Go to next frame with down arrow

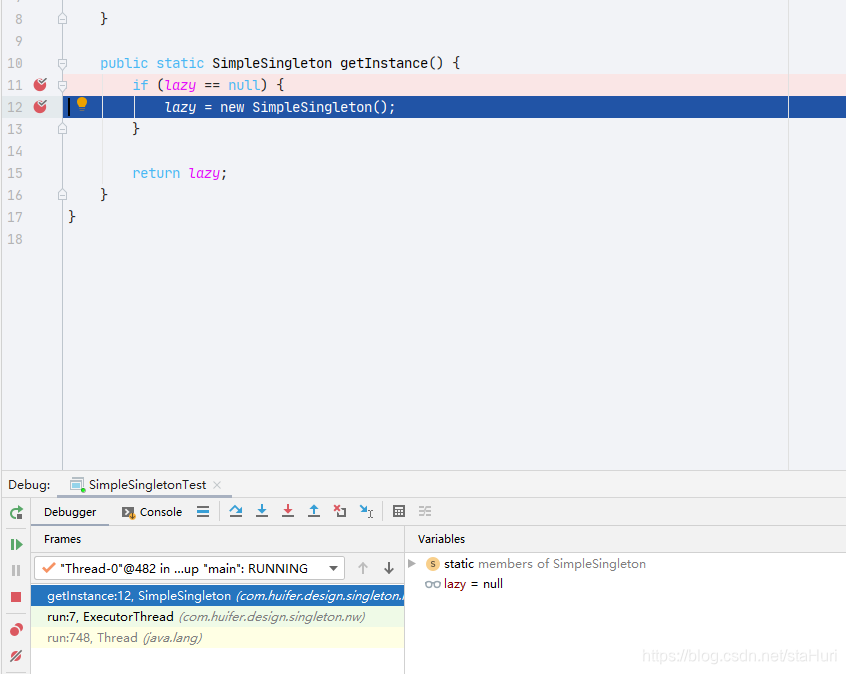(388, 568)
